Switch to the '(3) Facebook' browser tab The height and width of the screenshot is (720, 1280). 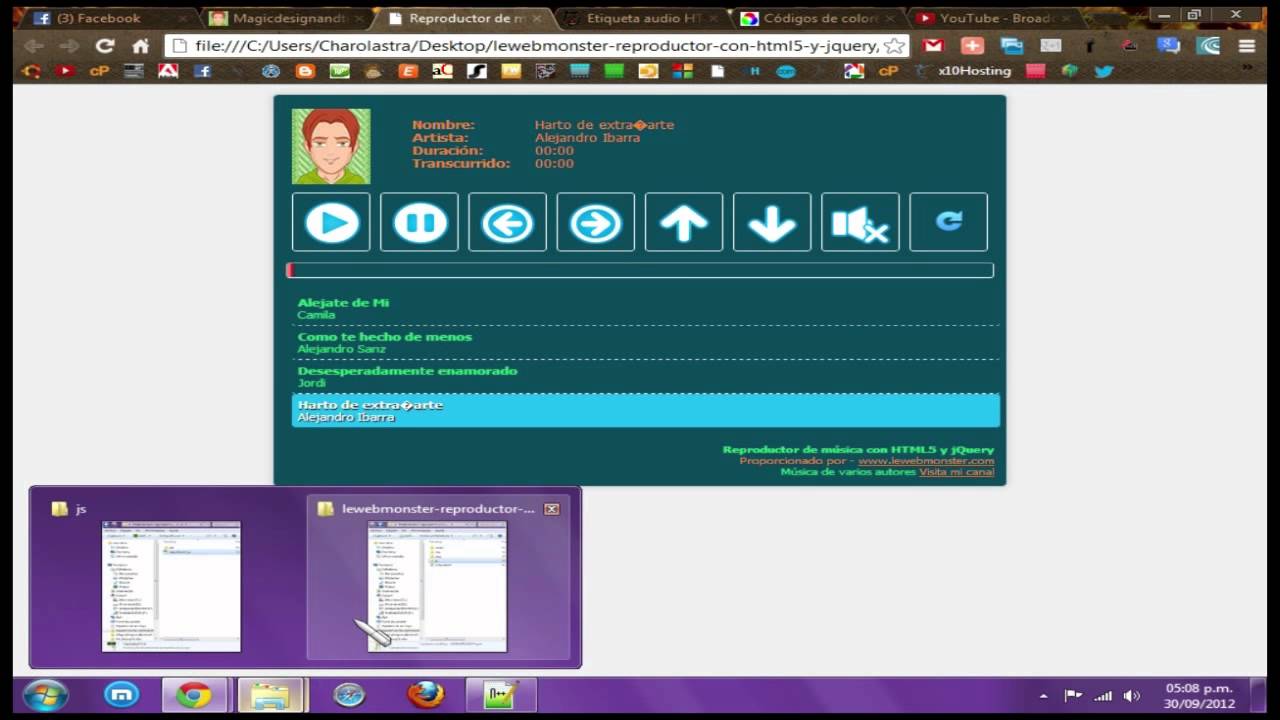pos(109,18)
